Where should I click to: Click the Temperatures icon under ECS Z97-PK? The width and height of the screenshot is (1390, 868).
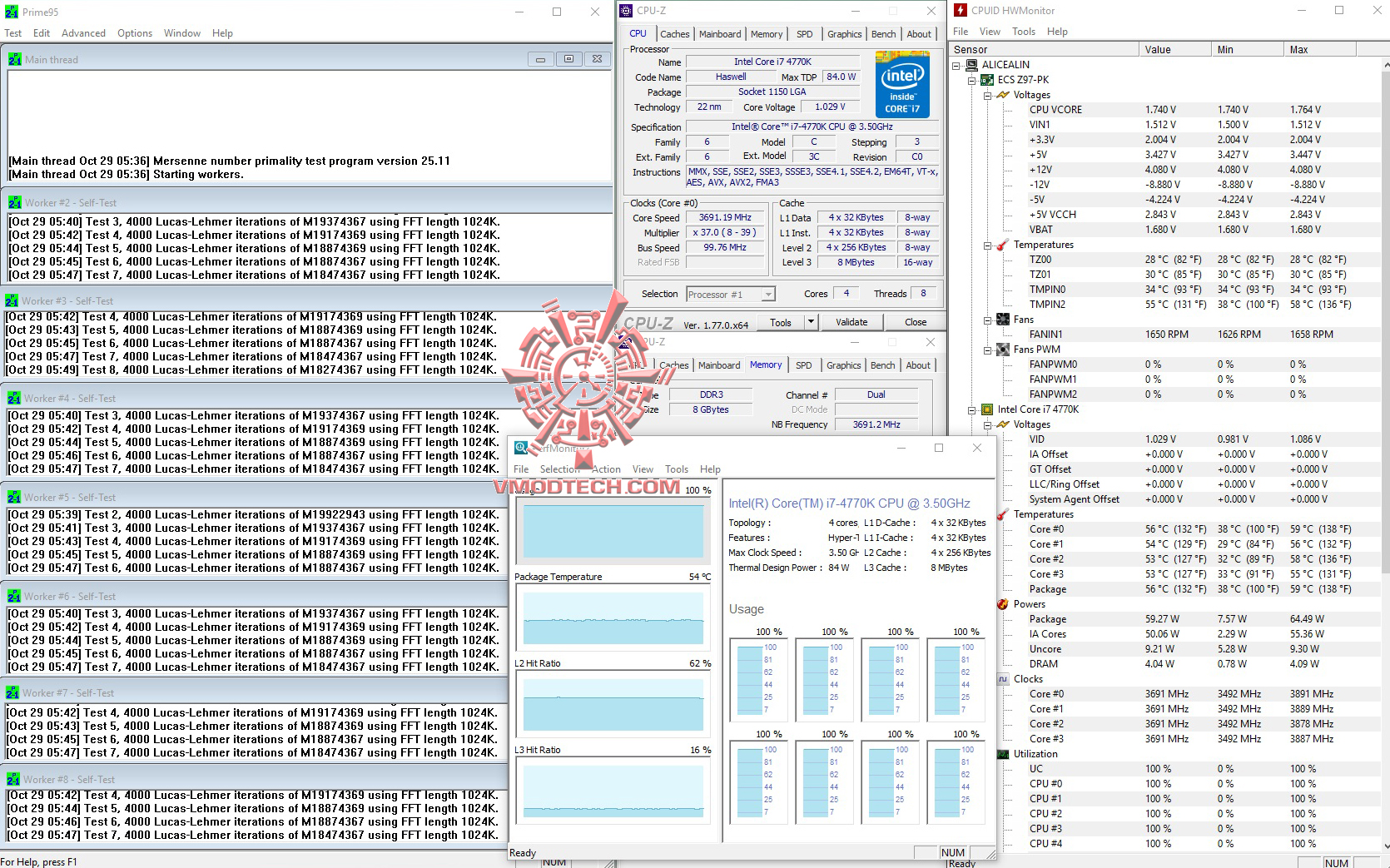(x=1001, y=245)
